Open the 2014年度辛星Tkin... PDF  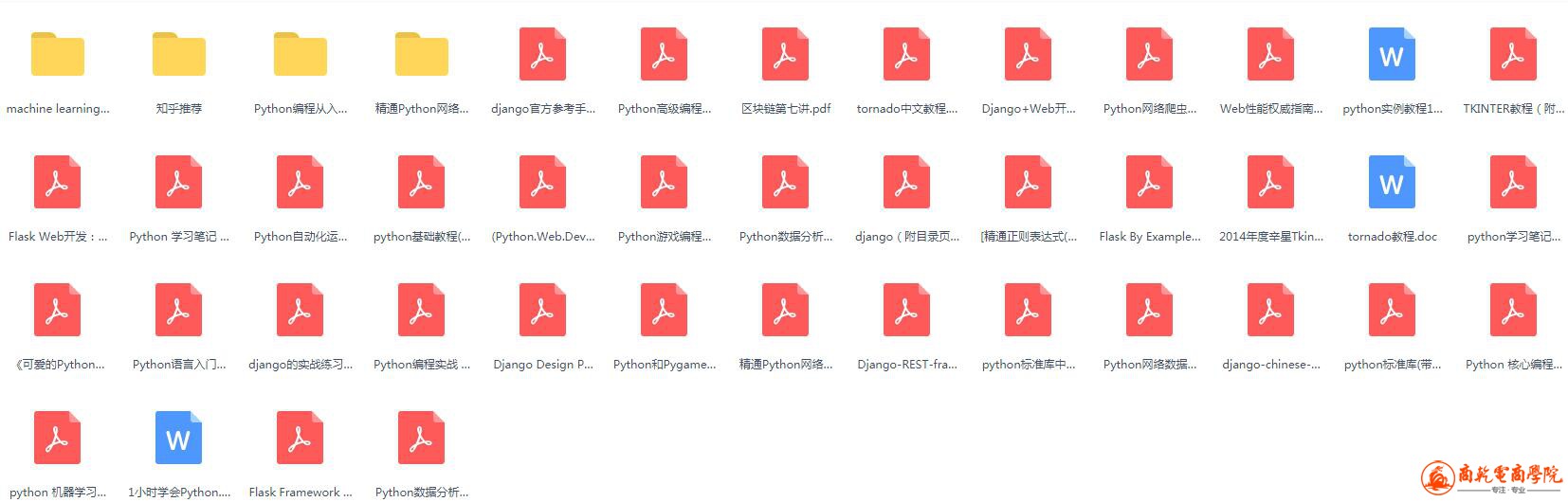coord(1270,183)
